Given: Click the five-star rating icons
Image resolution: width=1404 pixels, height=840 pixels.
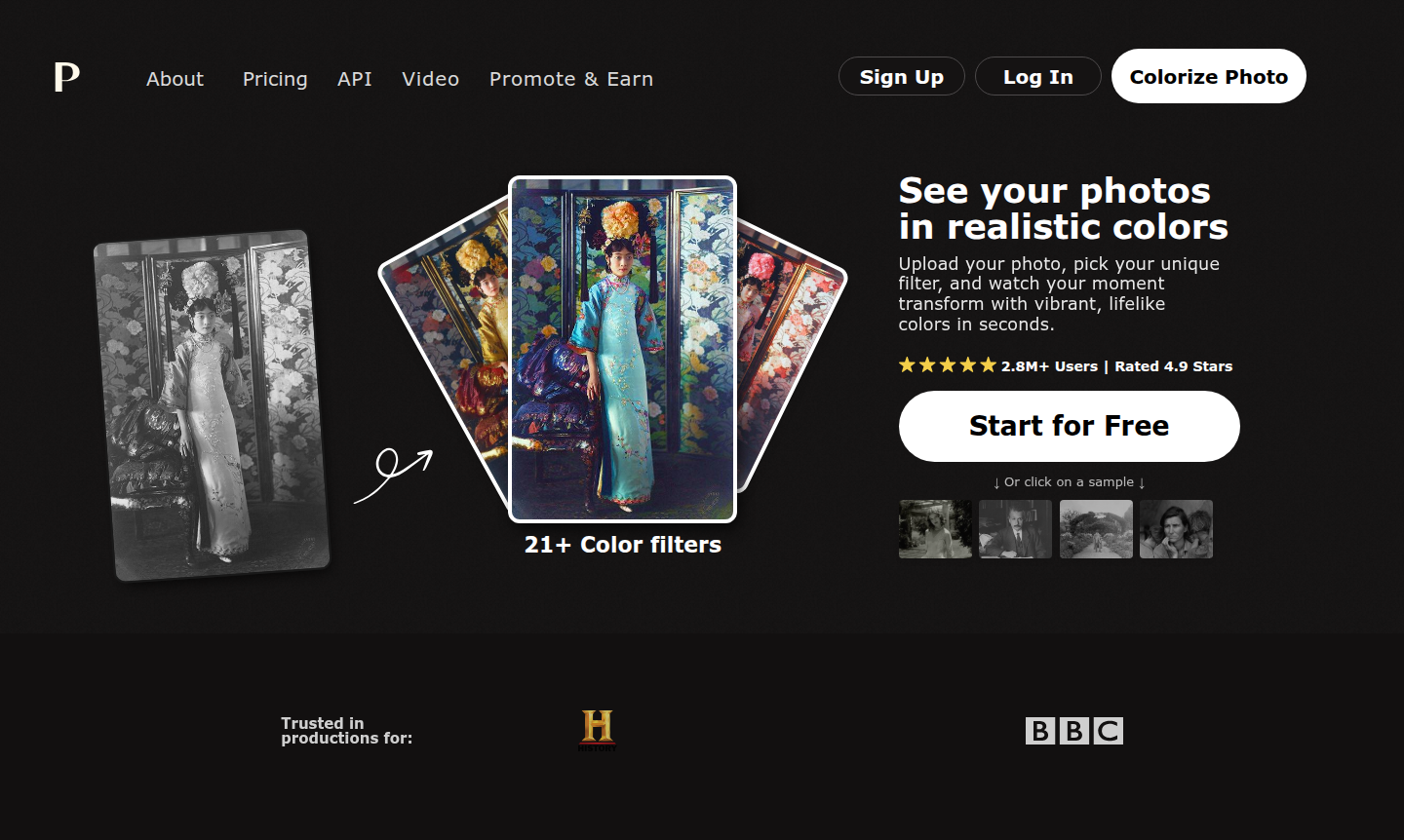Looking at the screenshot, I should pos(947,365).
